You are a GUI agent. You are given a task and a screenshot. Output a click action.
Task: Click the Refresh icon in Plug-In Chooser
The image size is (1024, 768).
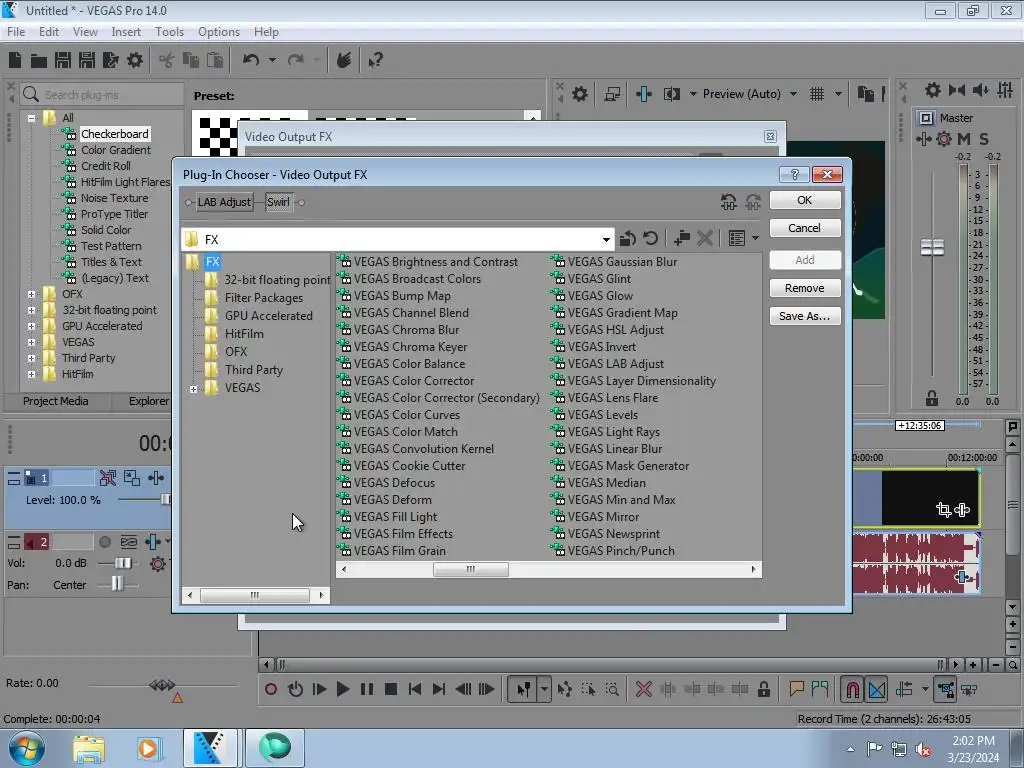[x=650, y=238]
